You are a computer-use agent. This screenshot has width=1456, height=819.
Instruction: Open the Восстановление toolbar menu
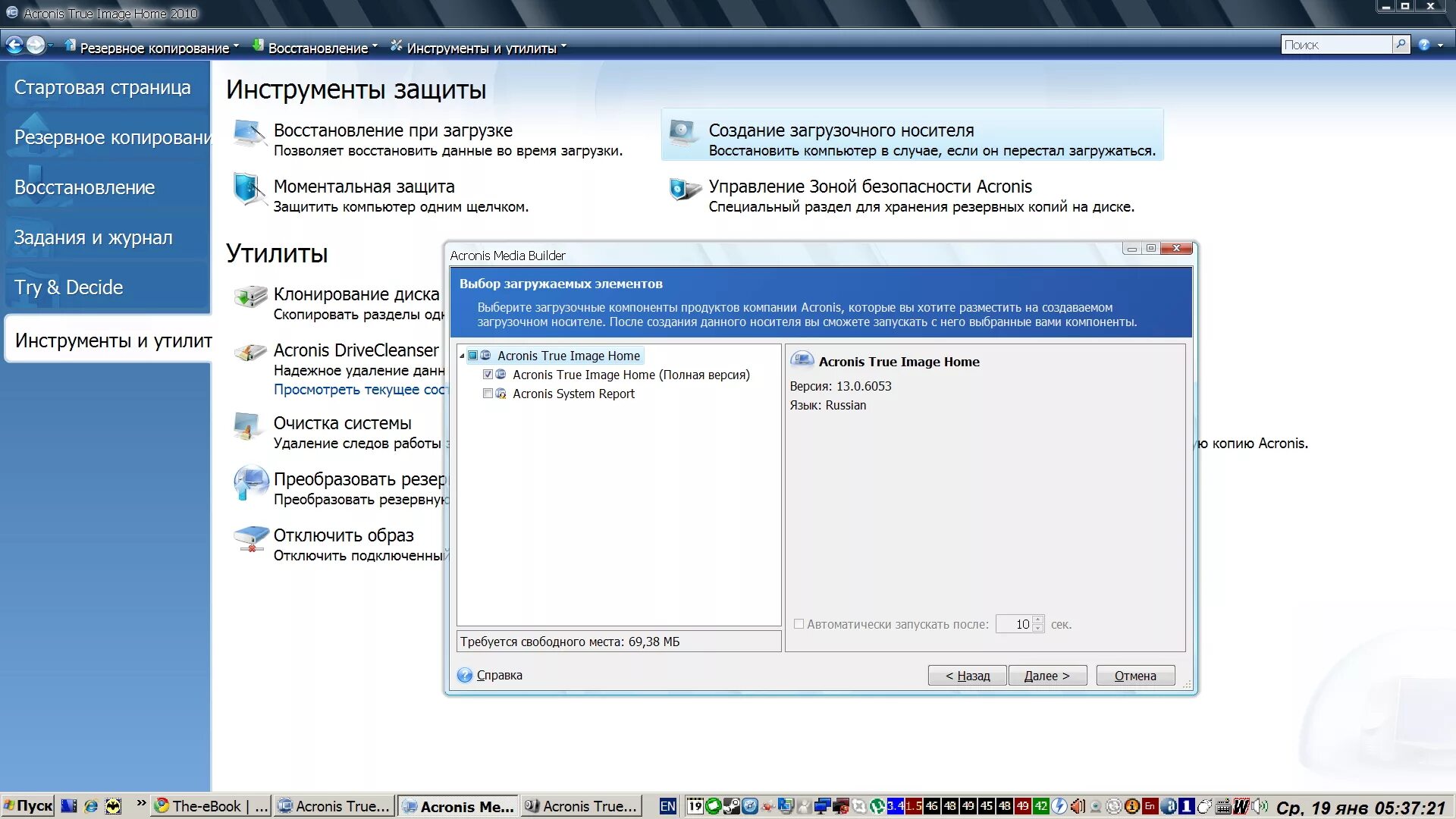(x=317, y=48)
